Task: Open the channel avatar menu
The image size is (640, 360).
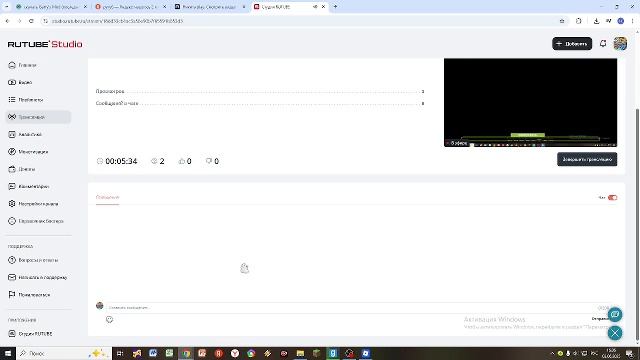Action: click(x=620, y=43)
